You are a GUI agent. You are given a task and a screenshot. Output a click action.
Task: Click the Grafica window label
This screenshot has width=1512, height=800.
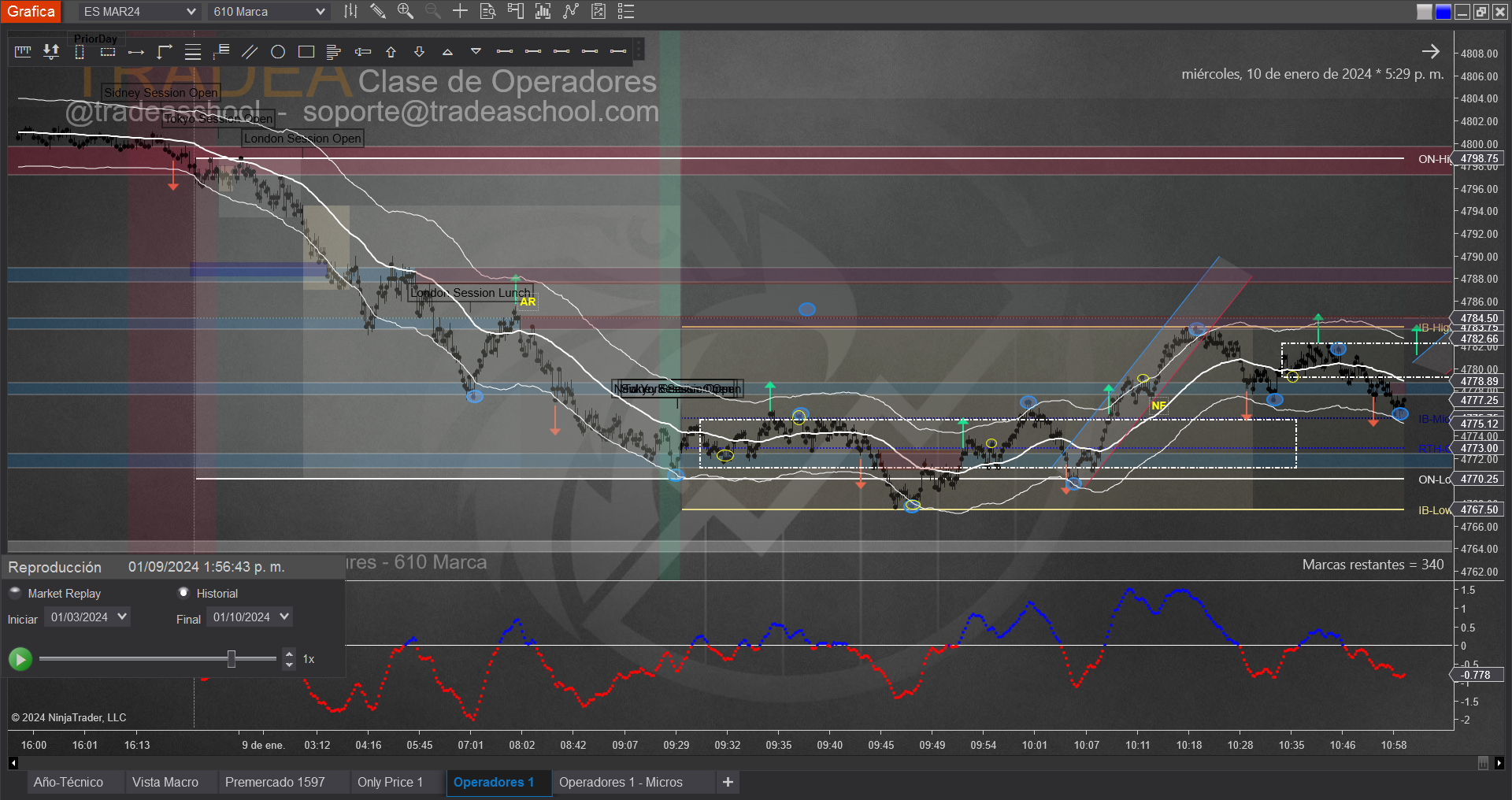(x=31, y=11)
